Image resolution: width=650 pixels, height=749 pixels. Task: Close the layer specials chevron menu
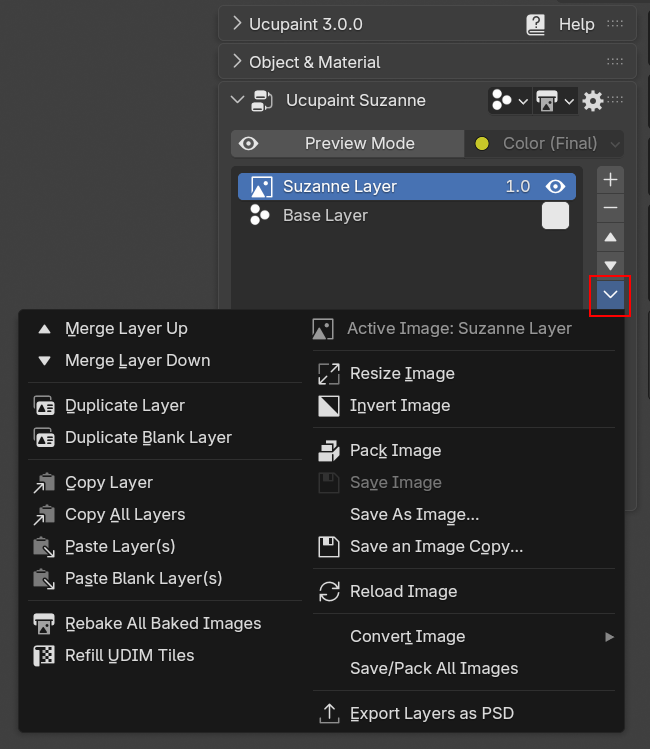pyautogui.click(x=610, y=294)
